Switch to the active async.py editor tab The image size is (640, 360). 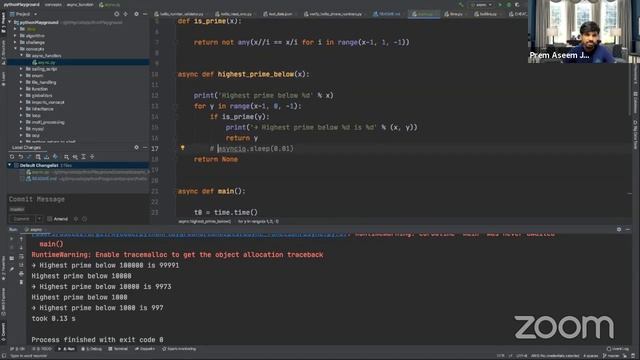pyautogui.click(x=423, y=14)
